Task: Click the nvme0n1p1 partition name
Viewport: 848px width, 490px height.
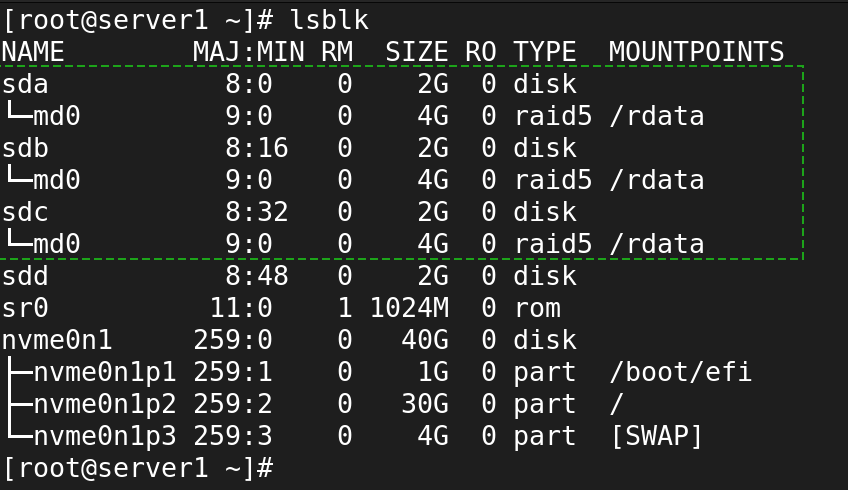Action: click(105, 372)
